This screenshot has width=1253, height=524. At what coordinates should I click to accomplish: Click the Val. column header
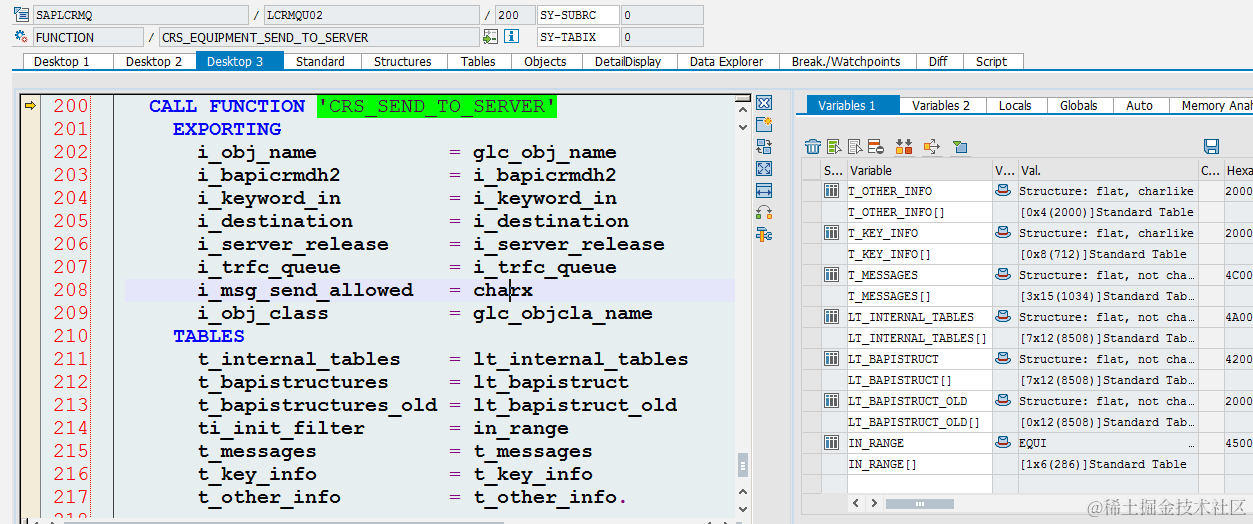point(1107,170)
